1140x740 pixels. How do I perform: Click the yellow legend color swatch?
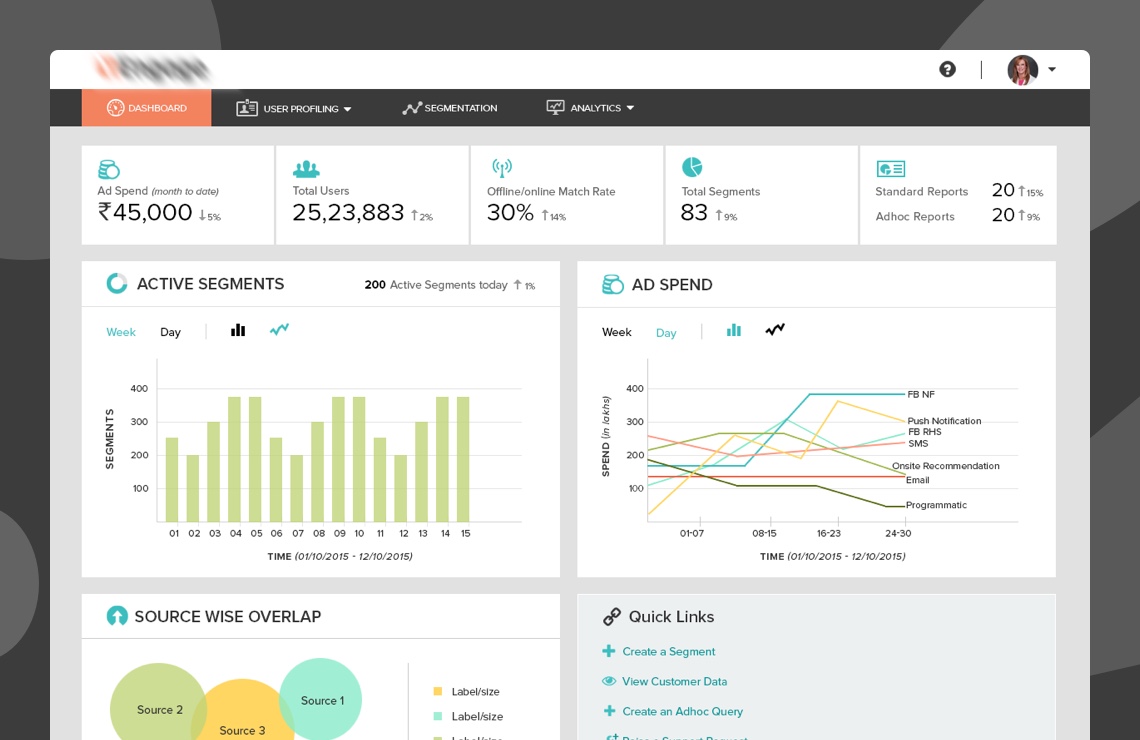(x=437, y=691)
